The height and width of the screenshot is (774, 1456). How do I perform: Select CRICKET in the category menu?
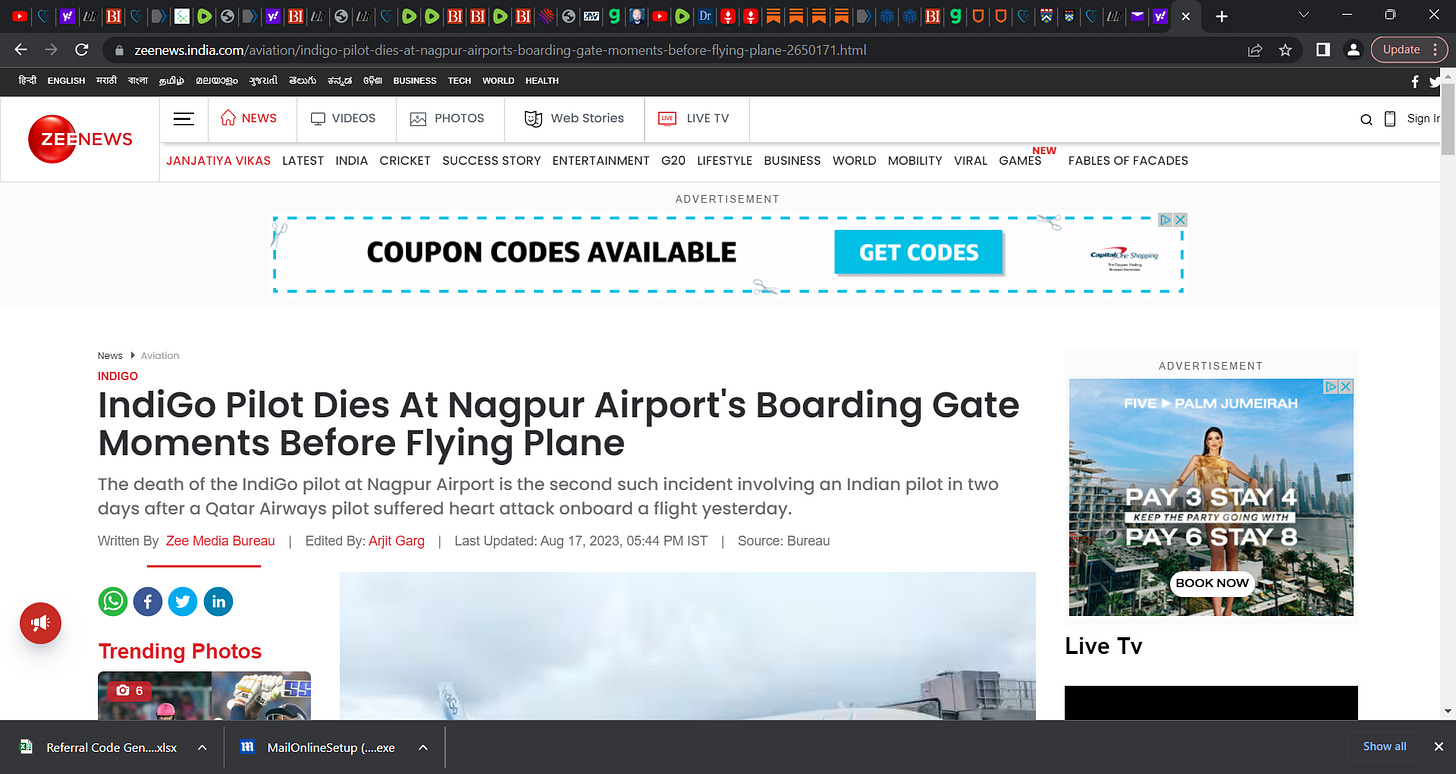pos(405,161)
